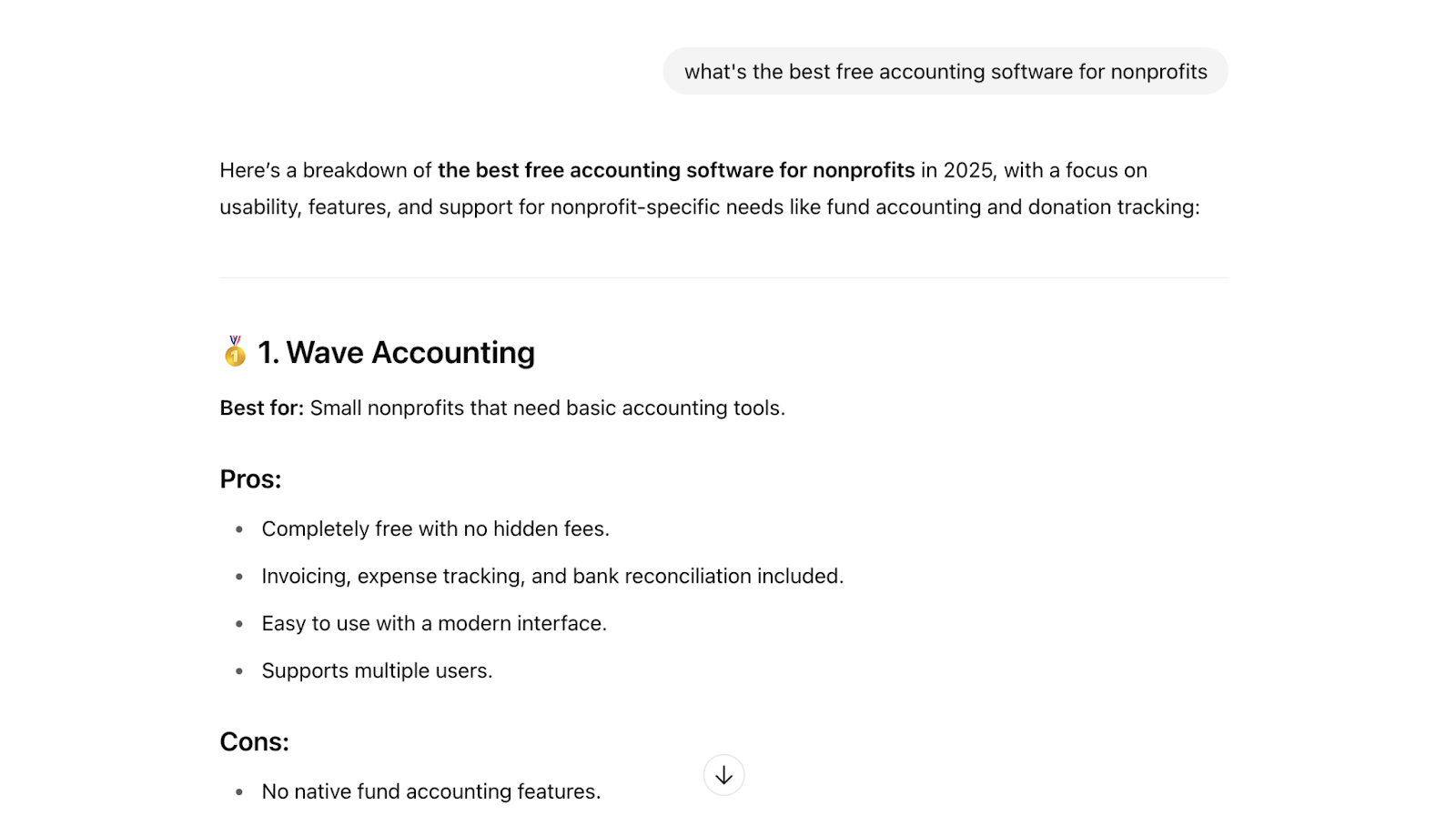Click the intro line starting "usability, features"
The width and height of the screenshot is (1456, 825).
709,207
